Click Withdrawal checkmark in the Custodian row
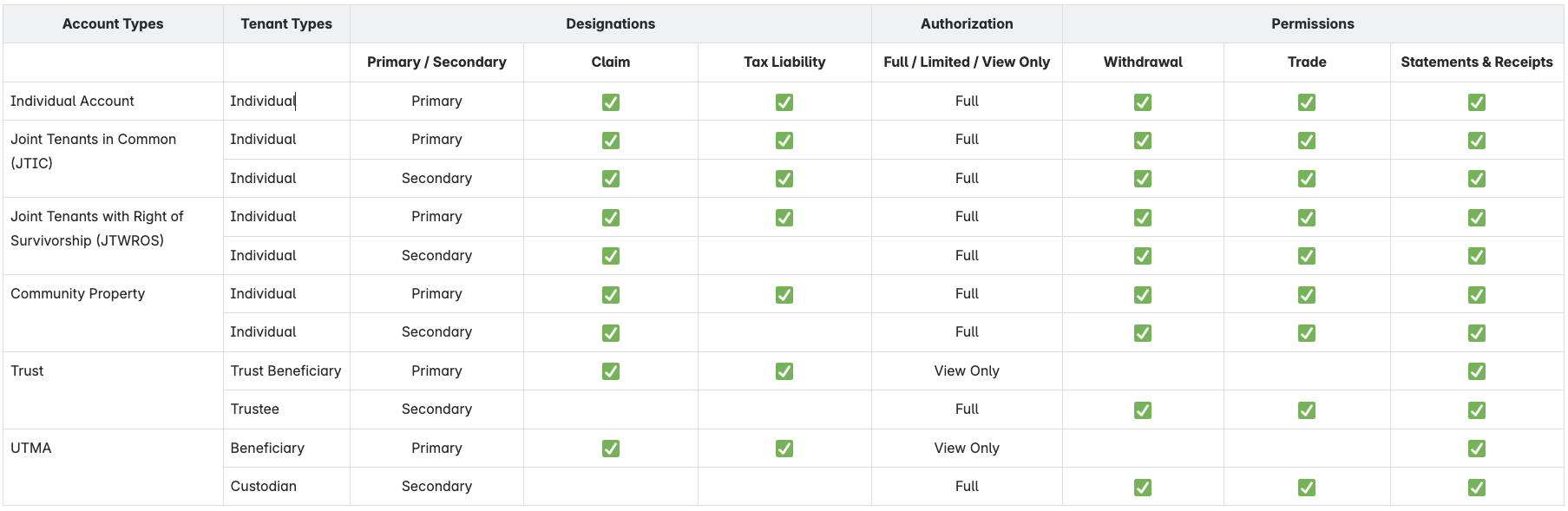Screen dimensions: 1568x511 [x=1143, y=488]
